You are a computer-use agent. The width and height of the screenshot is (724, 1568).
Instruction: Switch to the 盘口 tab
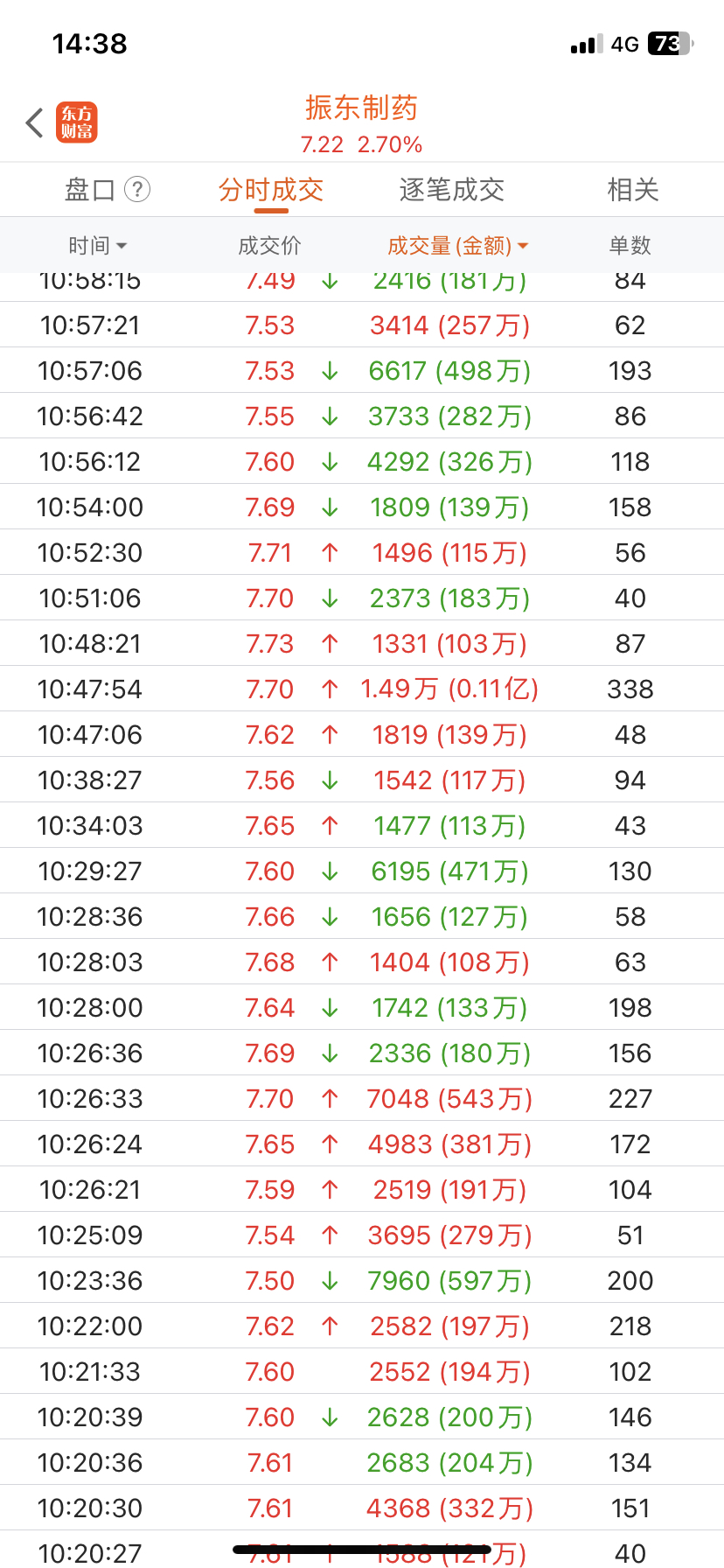click(x=90, y=189)
